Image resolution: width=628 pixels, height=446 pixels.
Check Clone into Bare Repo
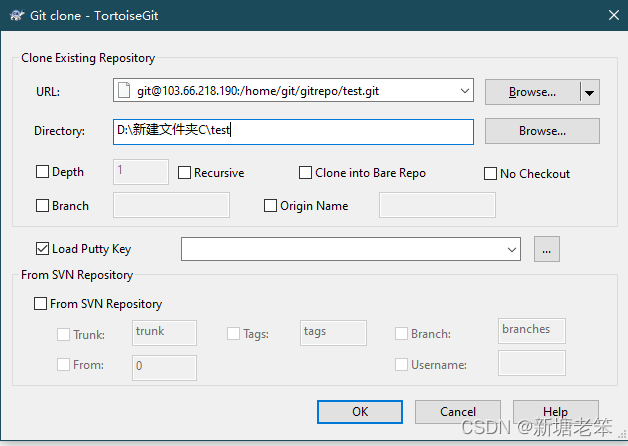tap(305, 173)
